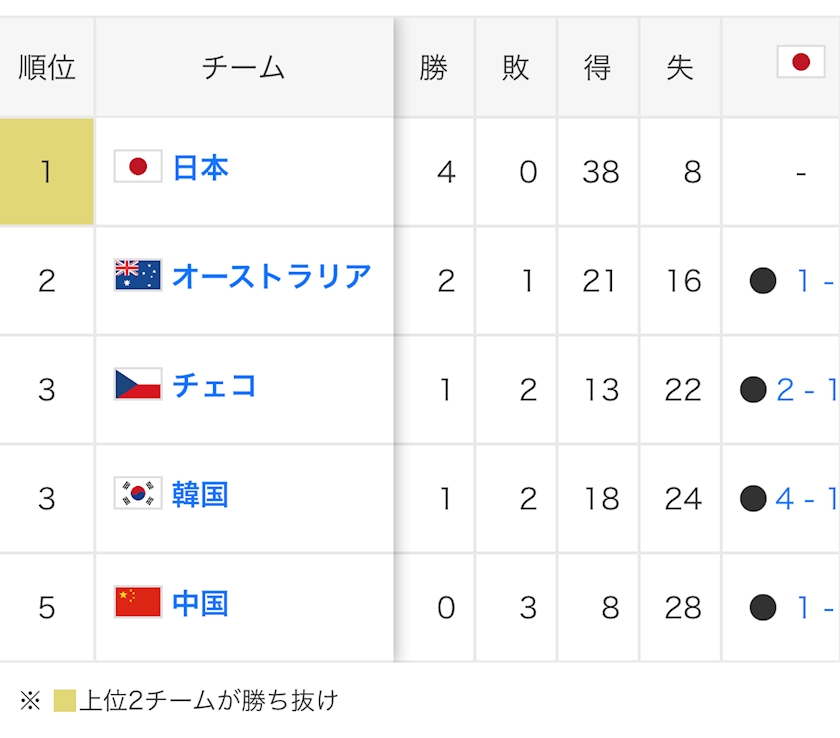Viewport: 840px width, 738px height.
Task: Click the black loss circle in Australia row
Action: [763, 281]
